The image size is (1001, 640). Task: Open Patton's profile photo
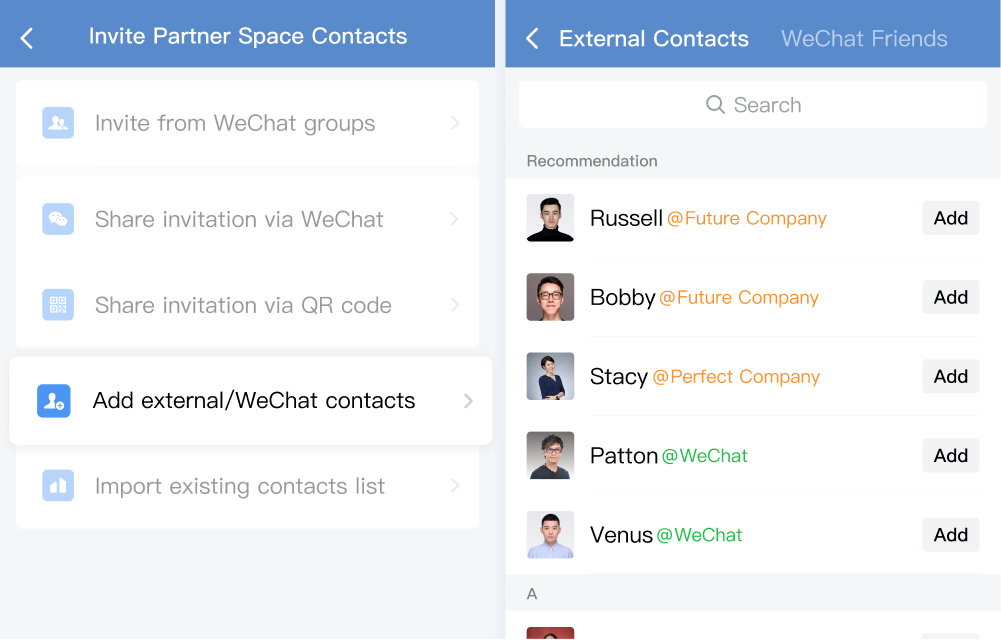click(550, 456)
